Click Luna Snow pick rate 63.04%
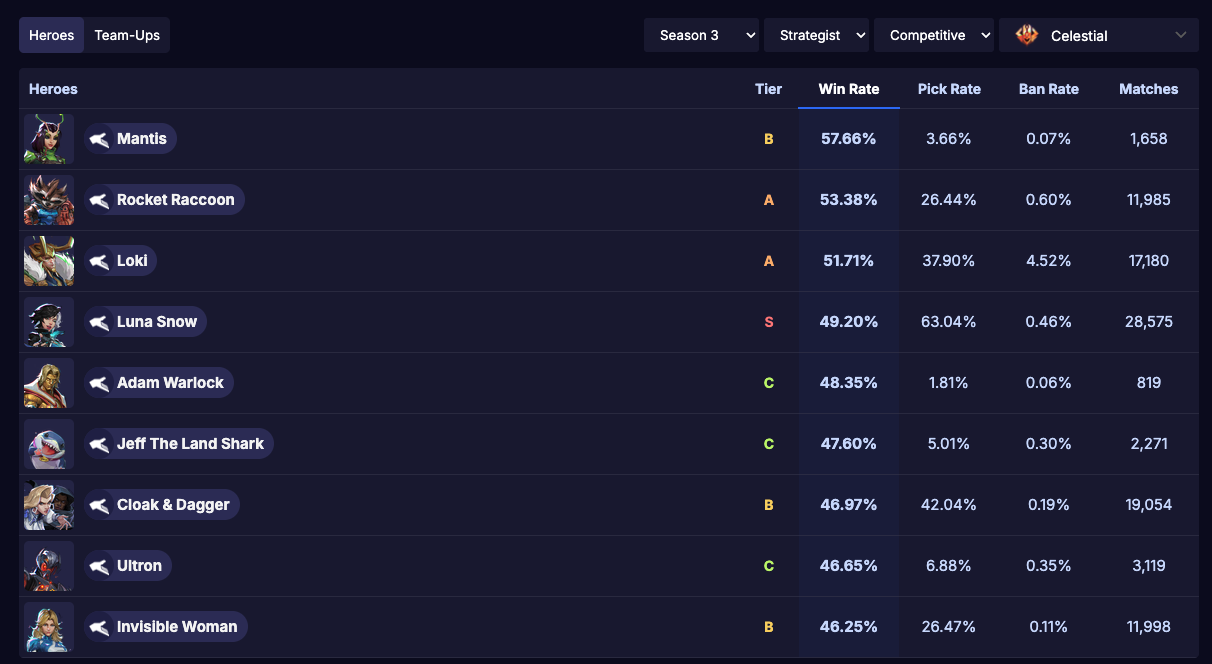The height and width of the screenshot is (664, 1212). point(949,322)
